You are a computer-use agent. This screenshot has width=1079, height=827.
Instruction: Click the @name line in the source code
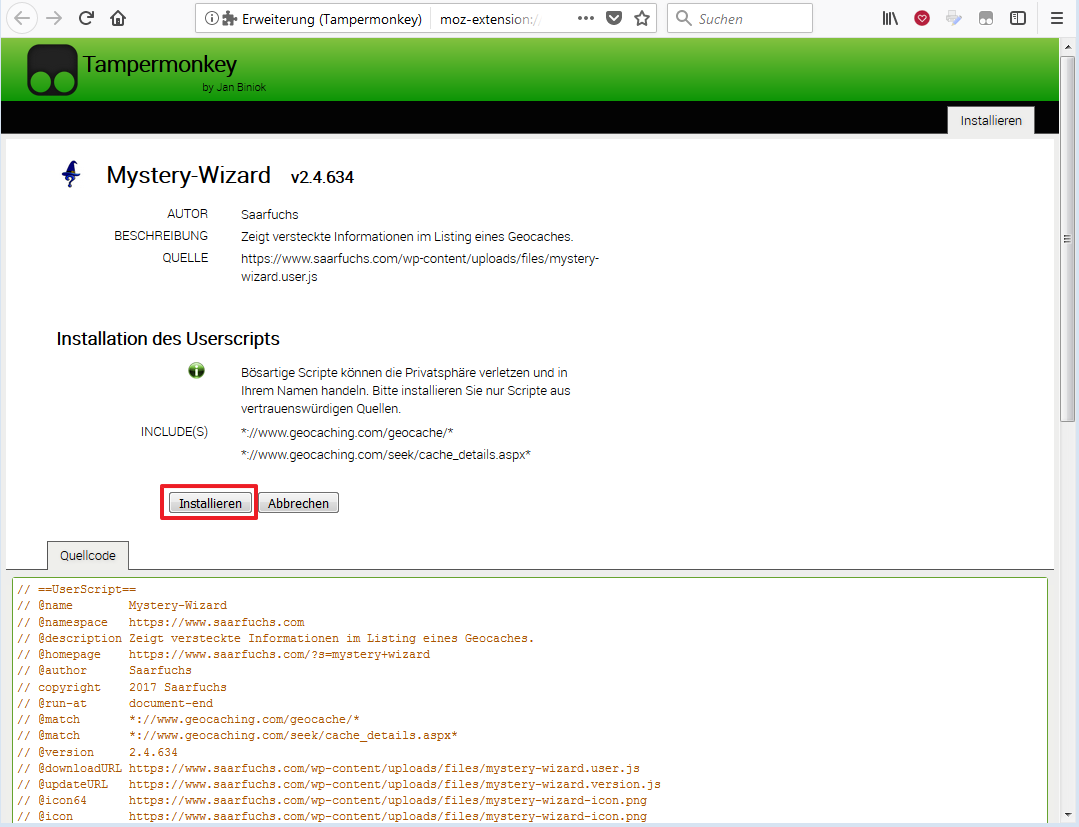click(x=122, y=605)
